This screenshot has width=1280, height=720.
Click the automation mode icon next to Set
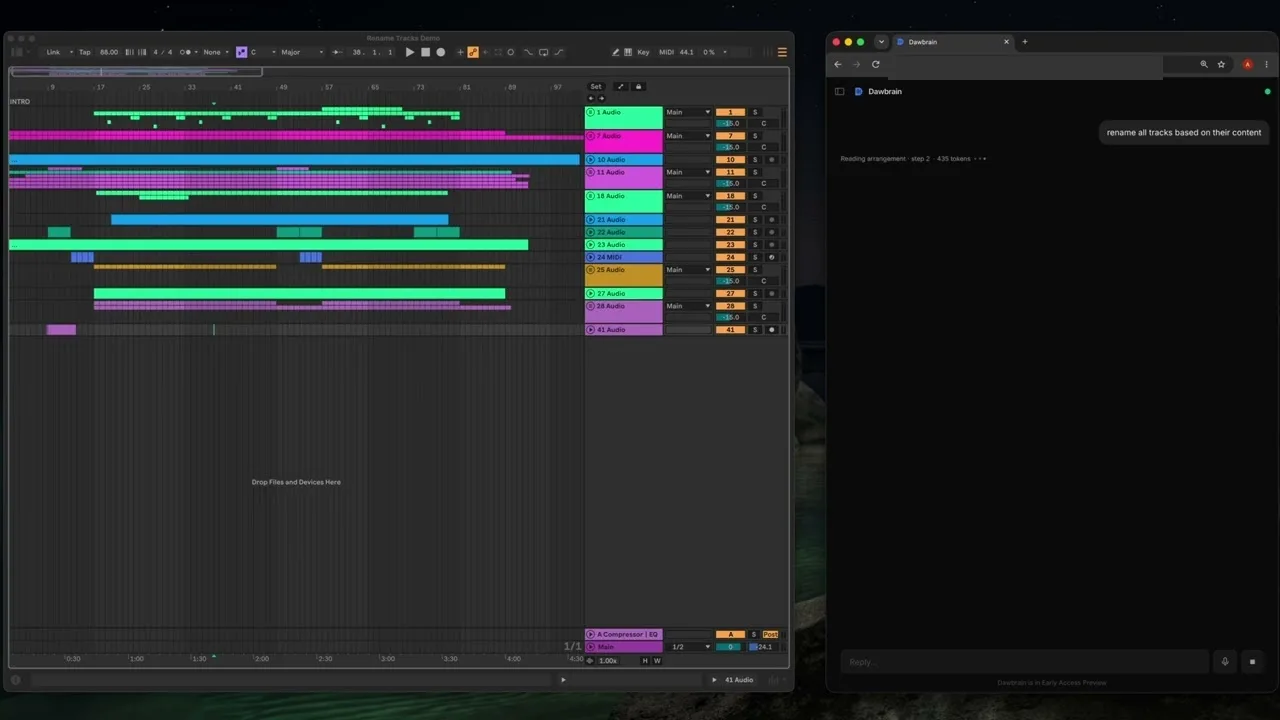point(620,87)
